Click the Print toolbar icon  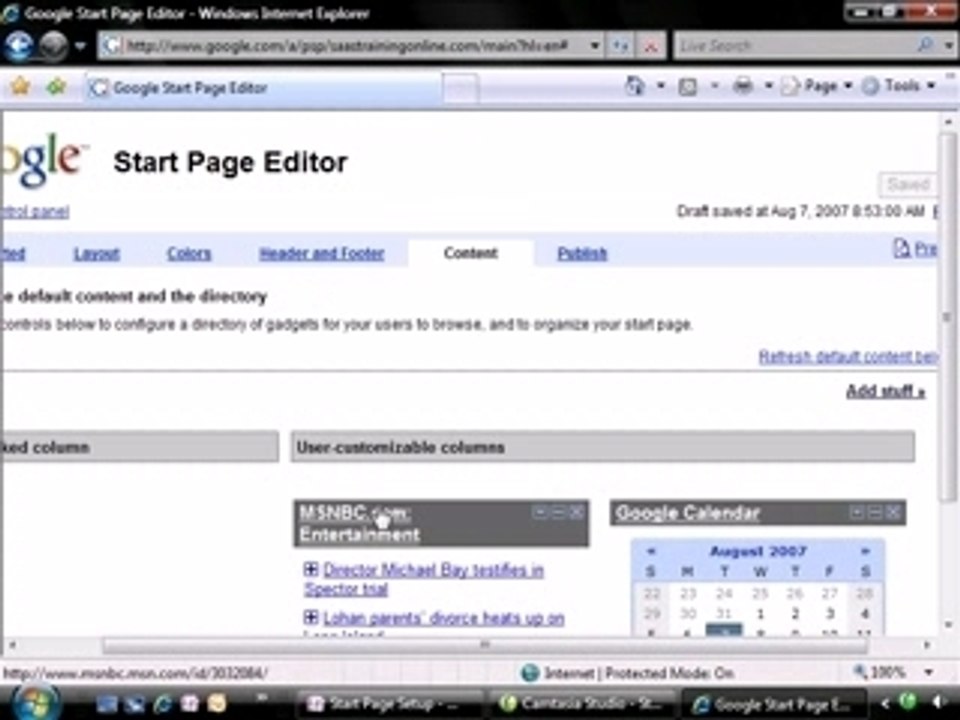click(743, 86)
